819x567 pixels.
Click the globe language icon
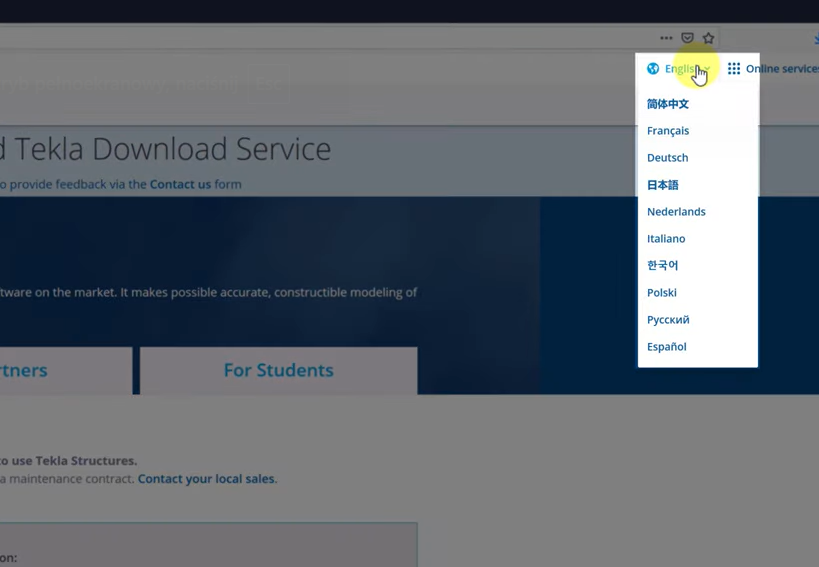pyautogui.click(x=653, y=69)
